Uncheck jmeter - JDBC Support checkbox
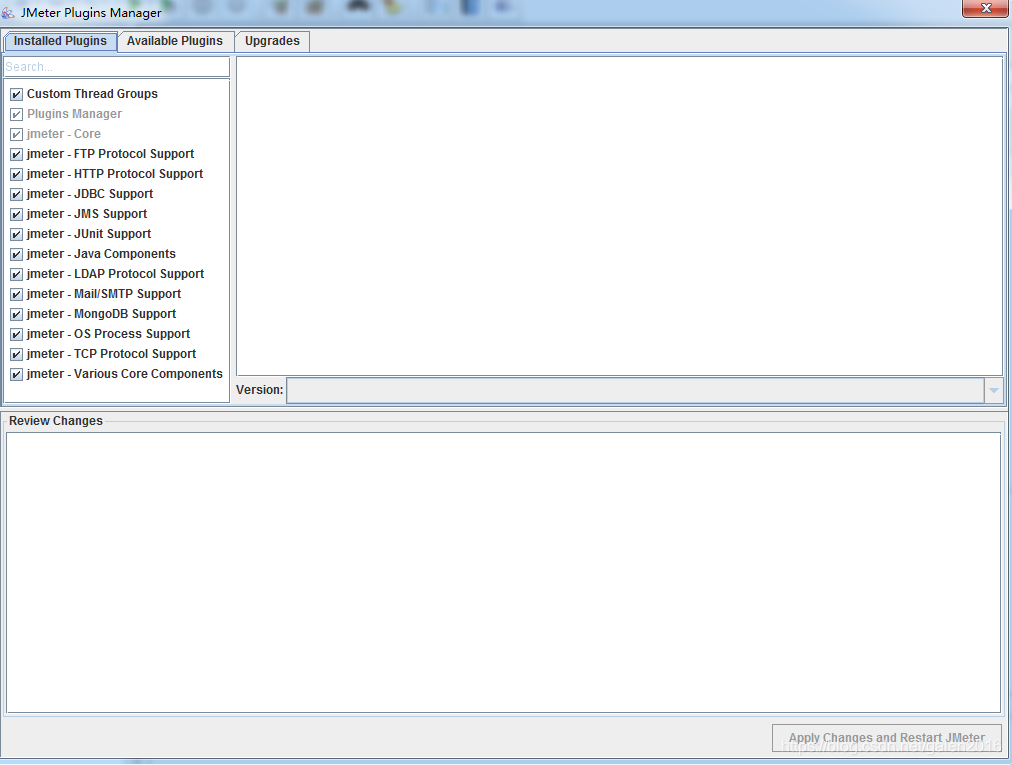This screenshot has width=1012, height=765. (x=17, y=194)
